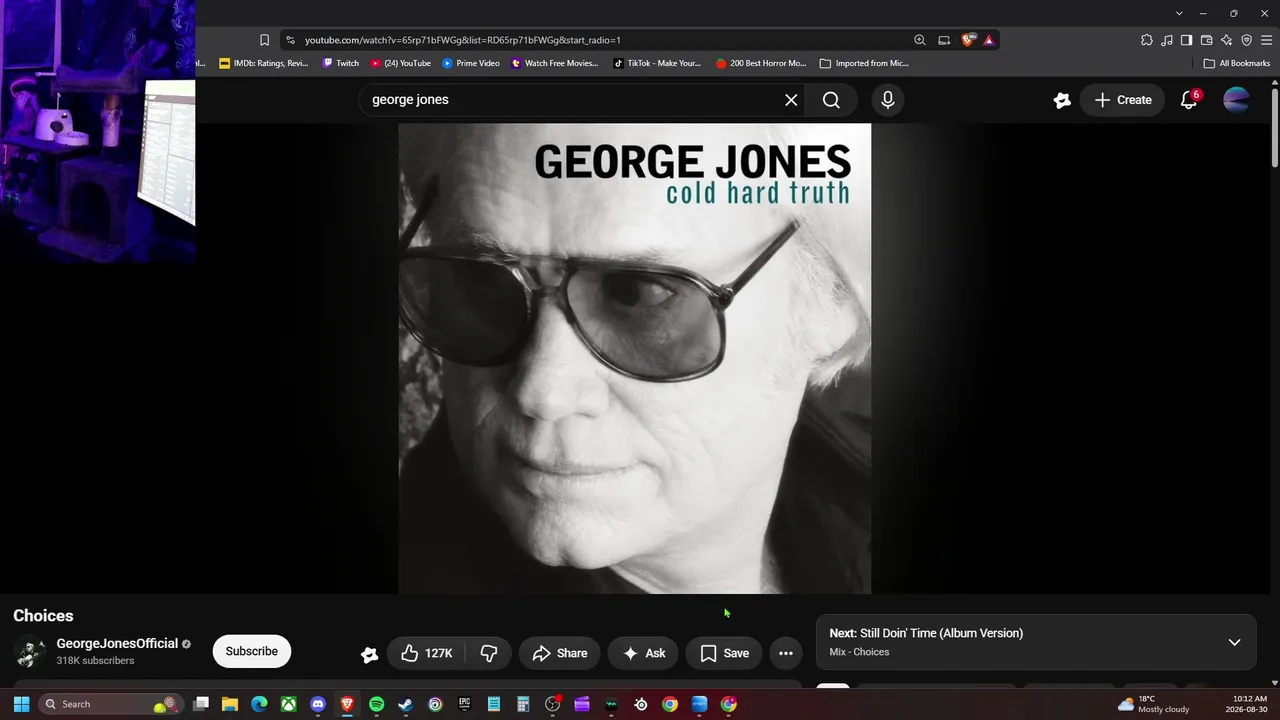Open the media control music note icon
The image size is (1280, 720).
click(x=1167, y=40)
